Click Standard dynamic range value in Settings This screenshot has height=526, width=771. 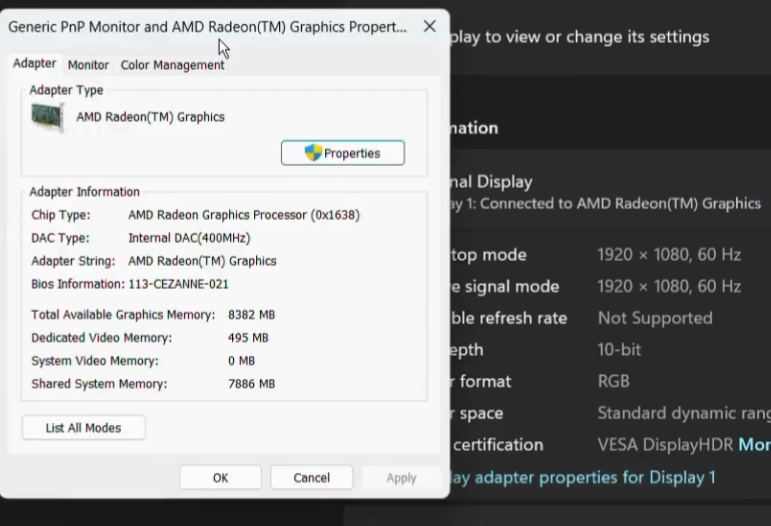tap(684, 413)
